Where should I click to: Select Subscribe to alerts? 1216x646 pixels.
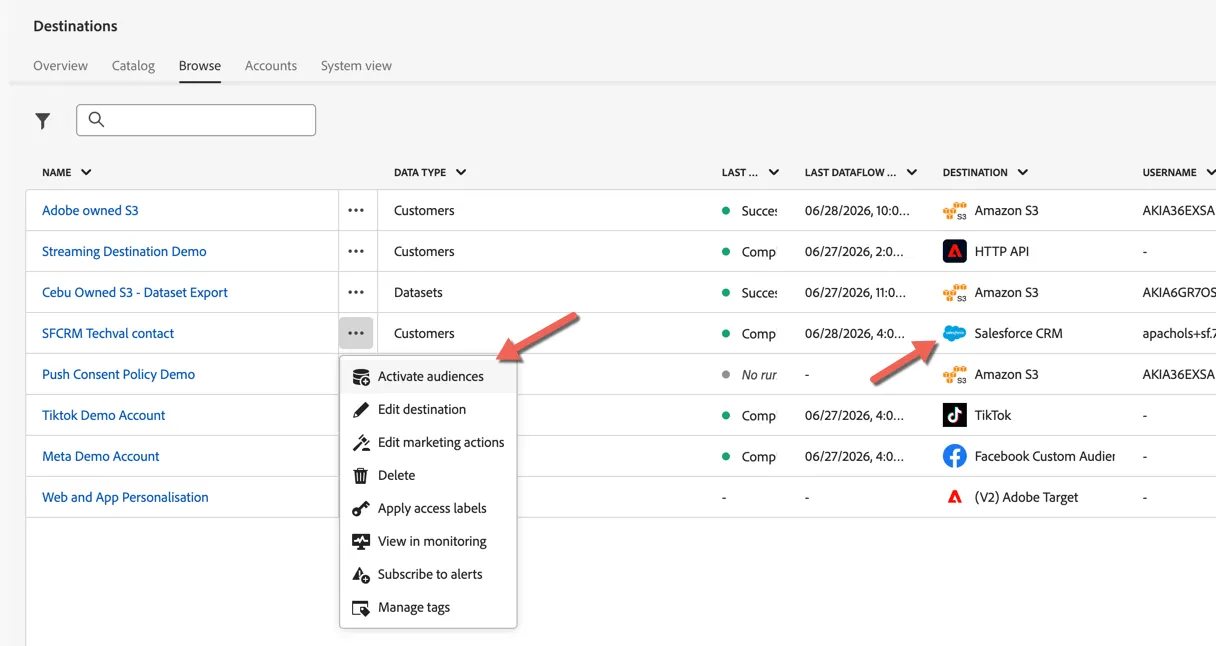point(428,575)
